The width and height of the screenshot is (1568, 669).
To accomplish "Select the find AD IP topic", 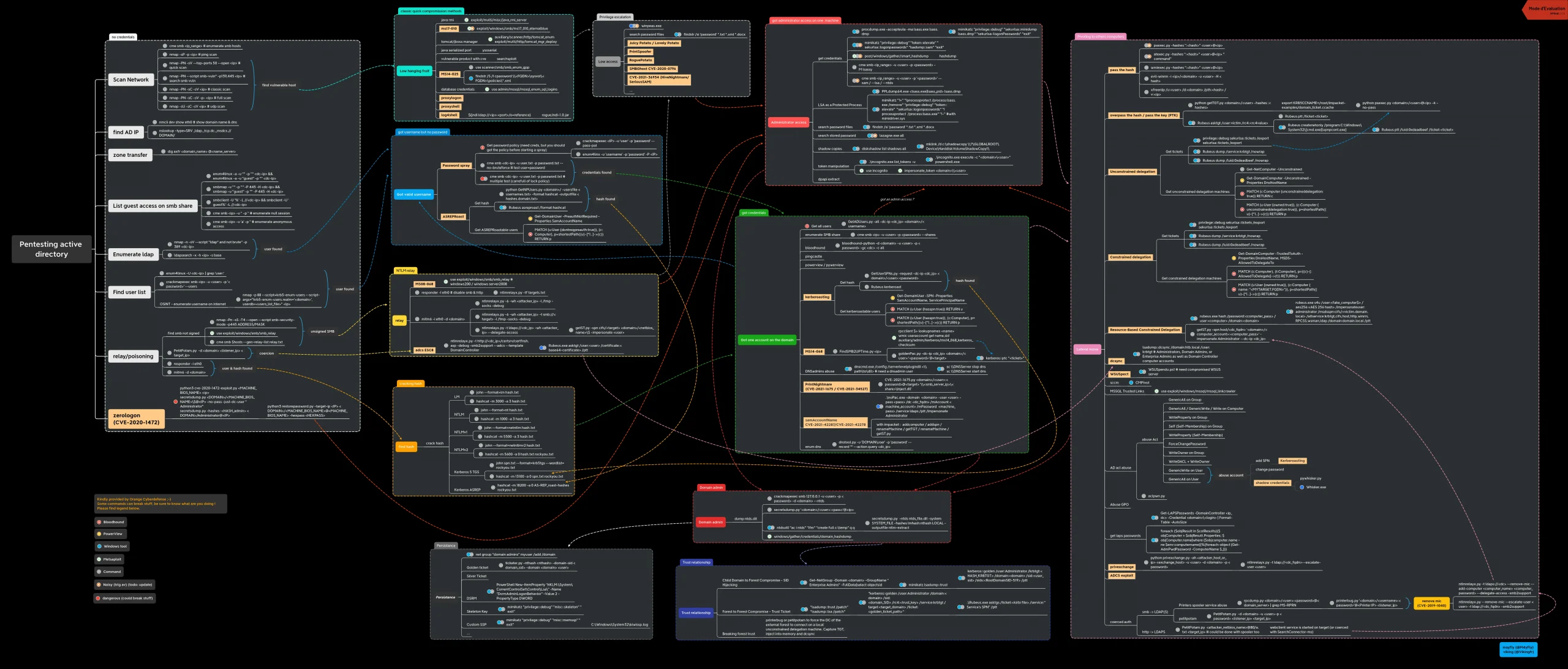I will tap(126, 132).
